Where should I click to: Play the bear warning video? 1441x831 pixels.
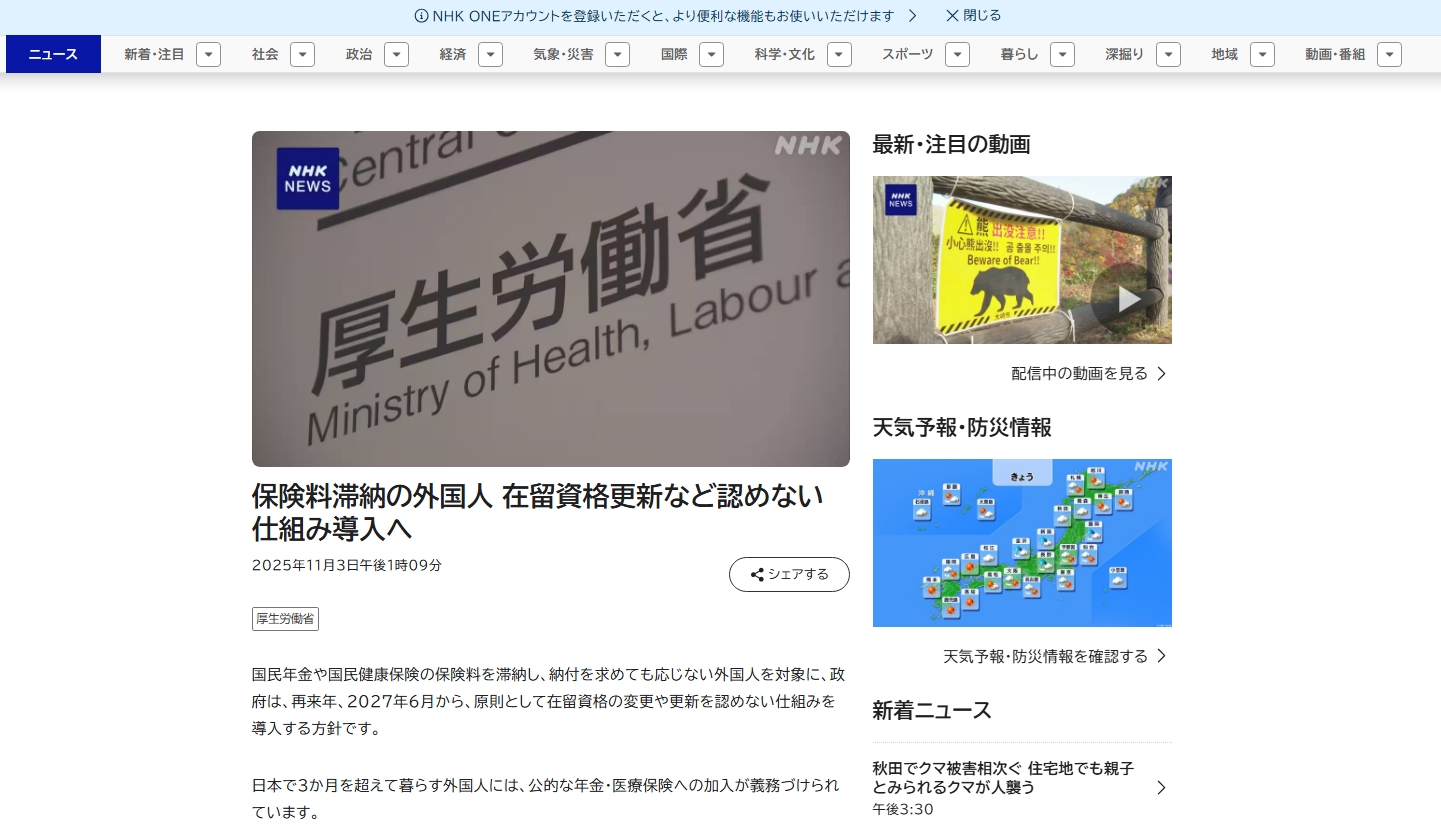click(x=1129, y=298)
